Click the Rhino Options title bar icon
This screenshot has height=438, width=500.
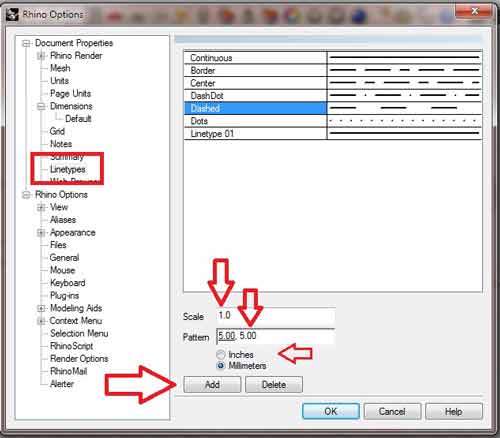12,15
